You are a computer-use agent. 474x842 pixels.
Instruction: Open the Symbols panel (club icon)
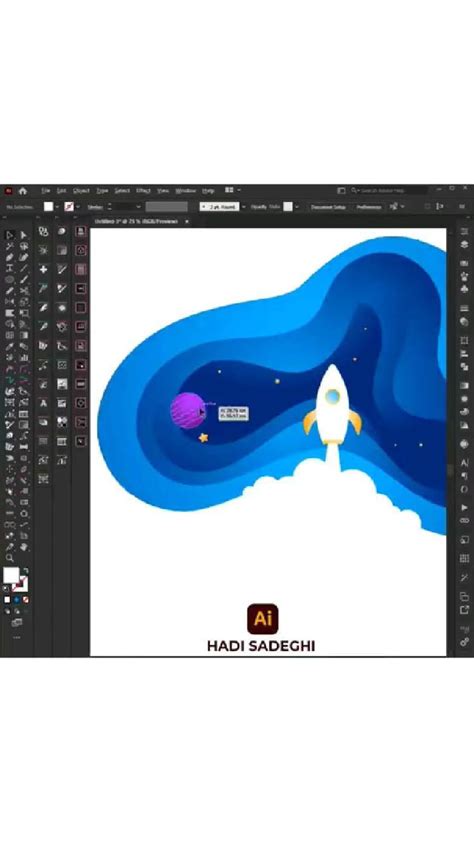pos(464,289)
